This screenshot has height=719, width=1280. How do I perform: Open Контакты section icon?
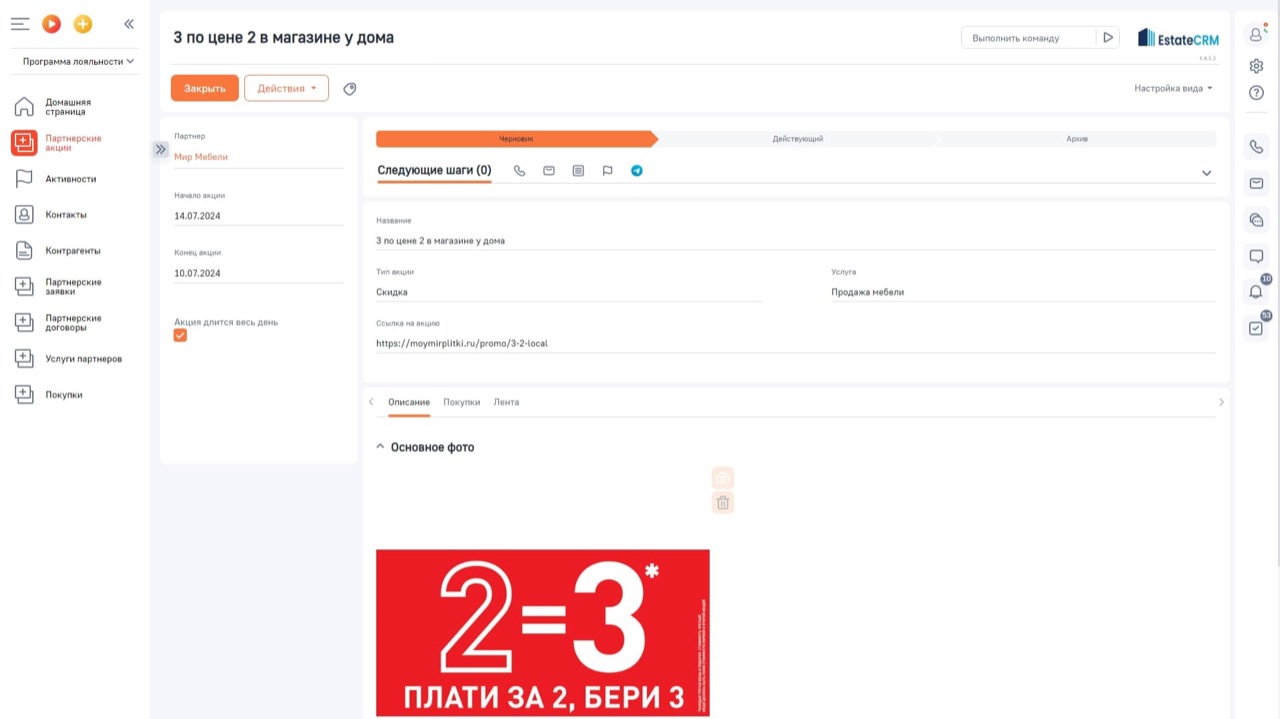pos(24,215)
